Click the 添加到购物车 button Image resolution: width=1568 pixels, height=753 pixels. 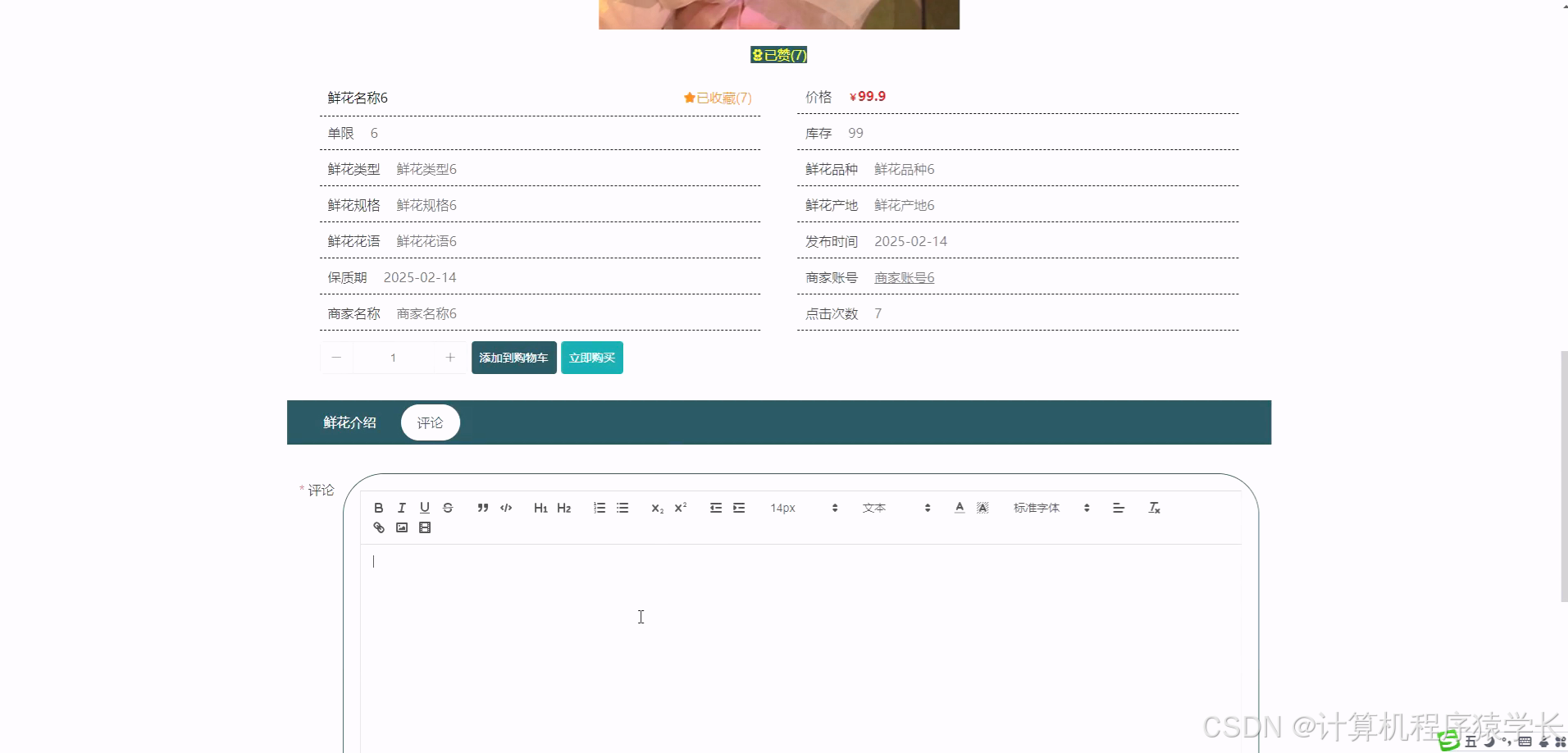click(513, 357)
